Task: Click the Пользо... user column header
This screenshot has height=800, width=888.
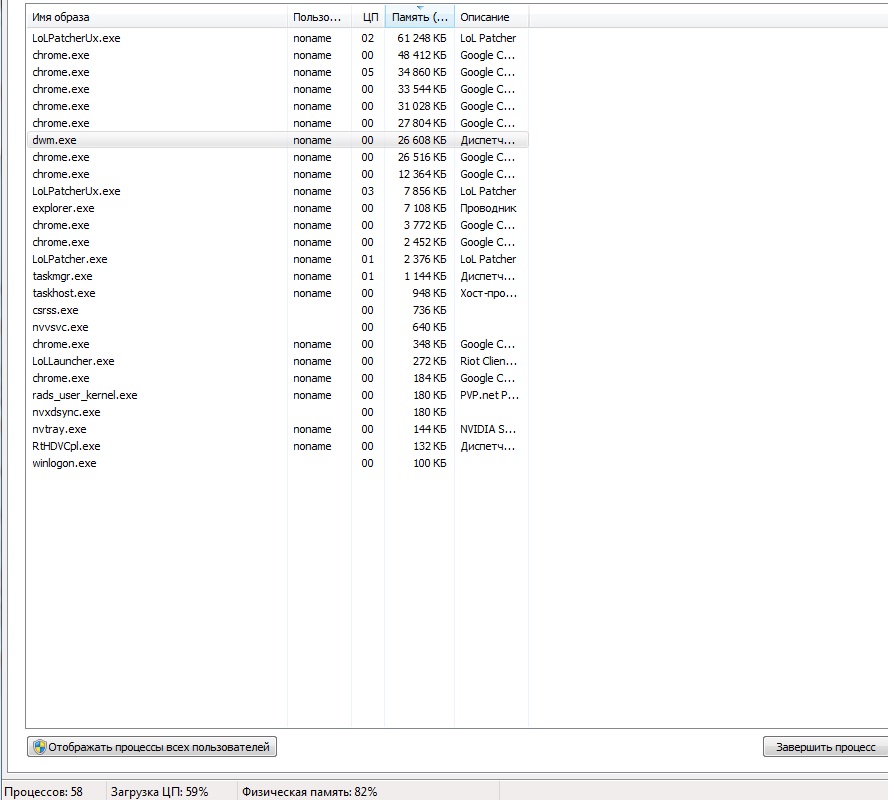Action: tap(318, 17)
